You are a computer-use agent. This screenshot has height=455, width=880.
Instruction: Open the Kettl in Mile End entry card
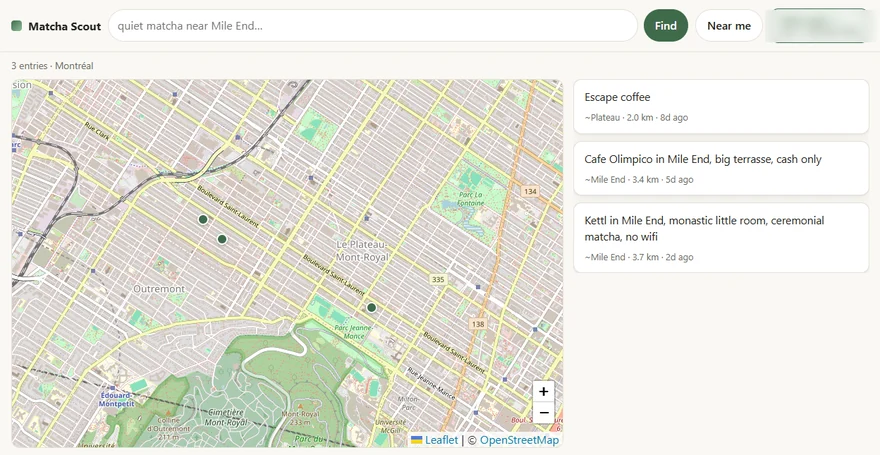(x=721, y=238)
